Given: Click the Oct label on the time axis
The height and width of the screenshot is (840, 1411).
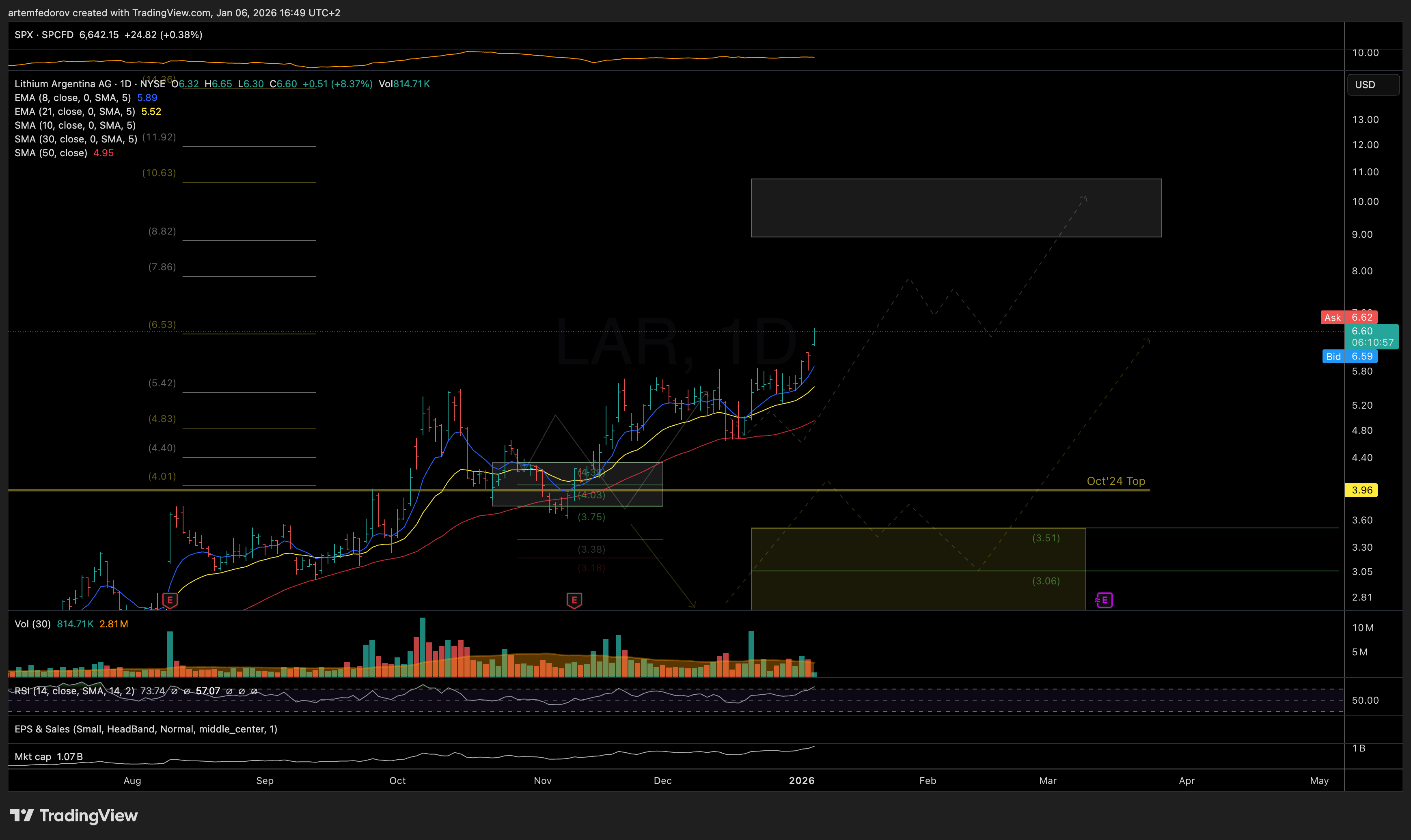Looking at the screenshot, I should tap(397, 781).
